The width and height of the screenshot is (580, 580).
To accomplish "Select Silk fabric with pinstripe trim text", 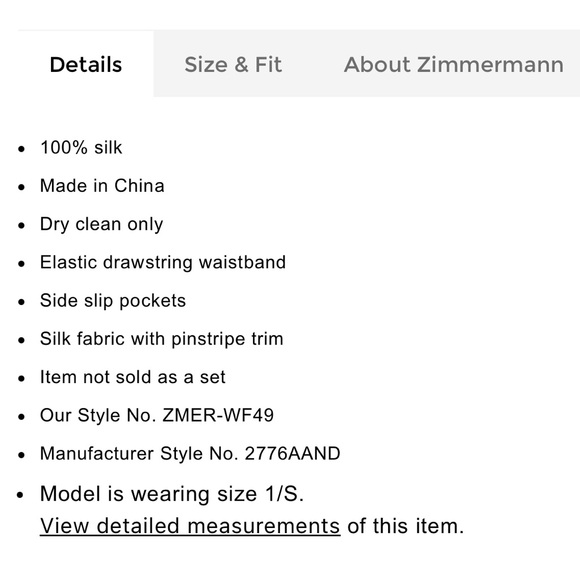I will (162, 339).
